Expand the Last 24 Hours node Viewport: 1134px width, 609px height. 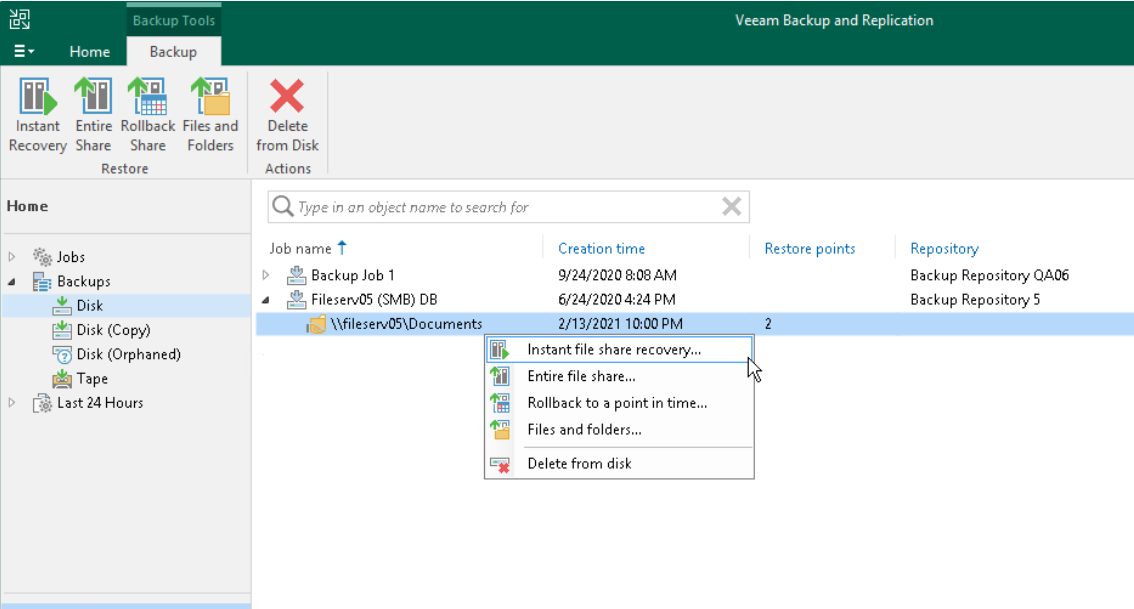coord(12,403)
